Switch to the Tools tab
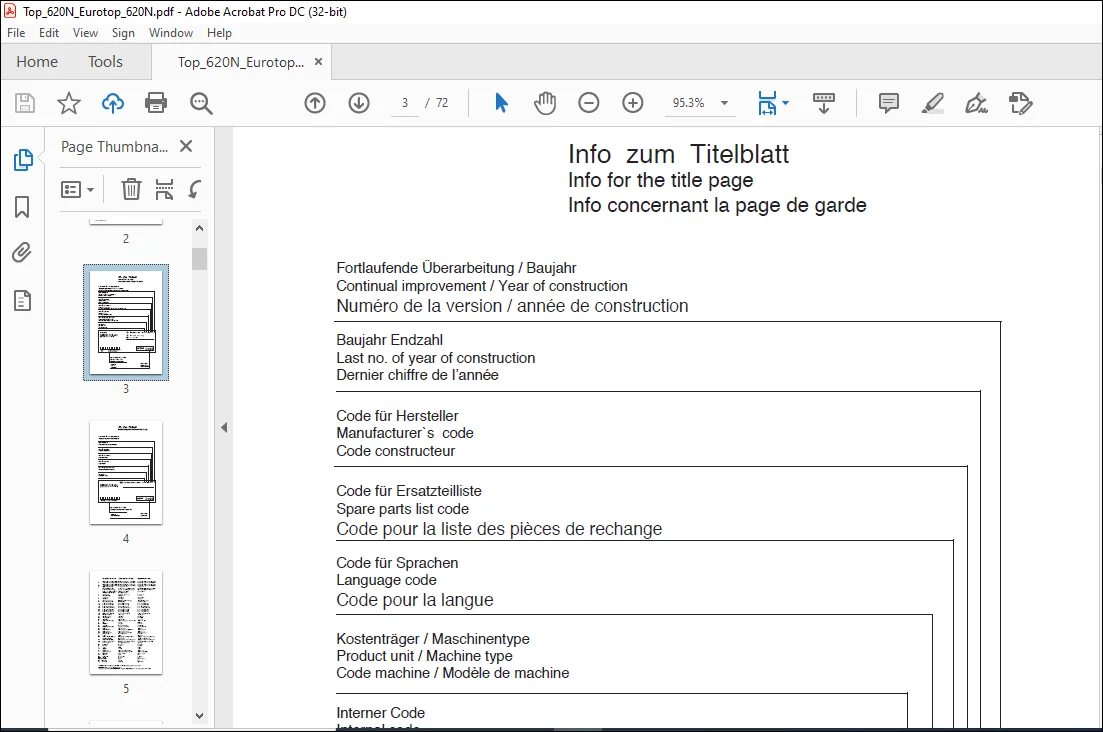1103x732 pixels. tap(106, 62)
